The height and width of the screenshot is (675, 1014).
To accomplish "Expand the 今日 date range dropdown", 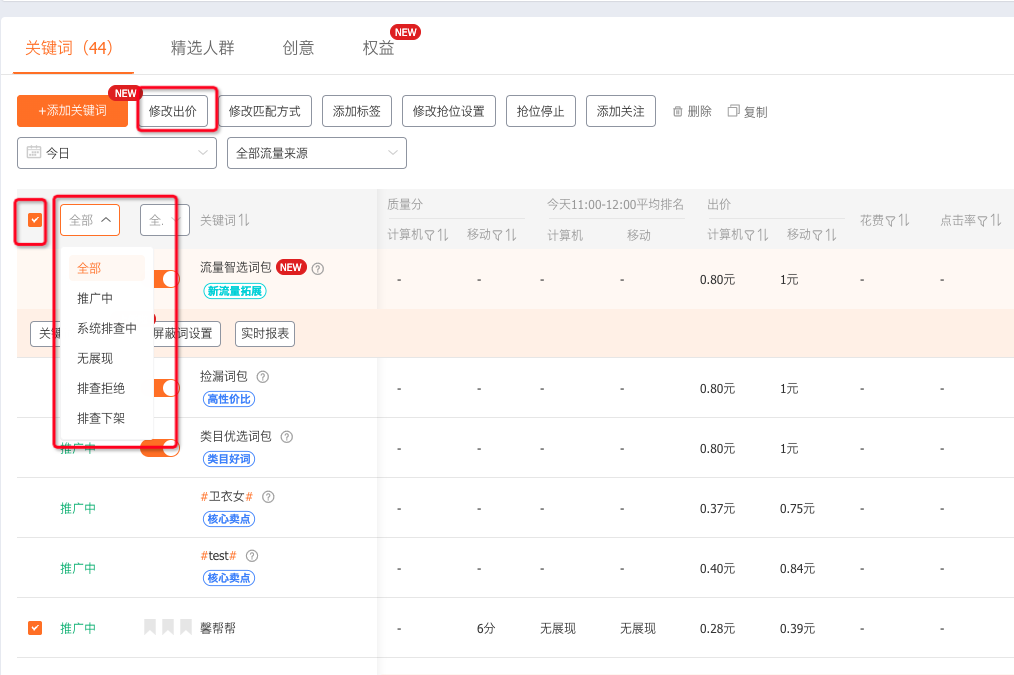I will [116, 153].
